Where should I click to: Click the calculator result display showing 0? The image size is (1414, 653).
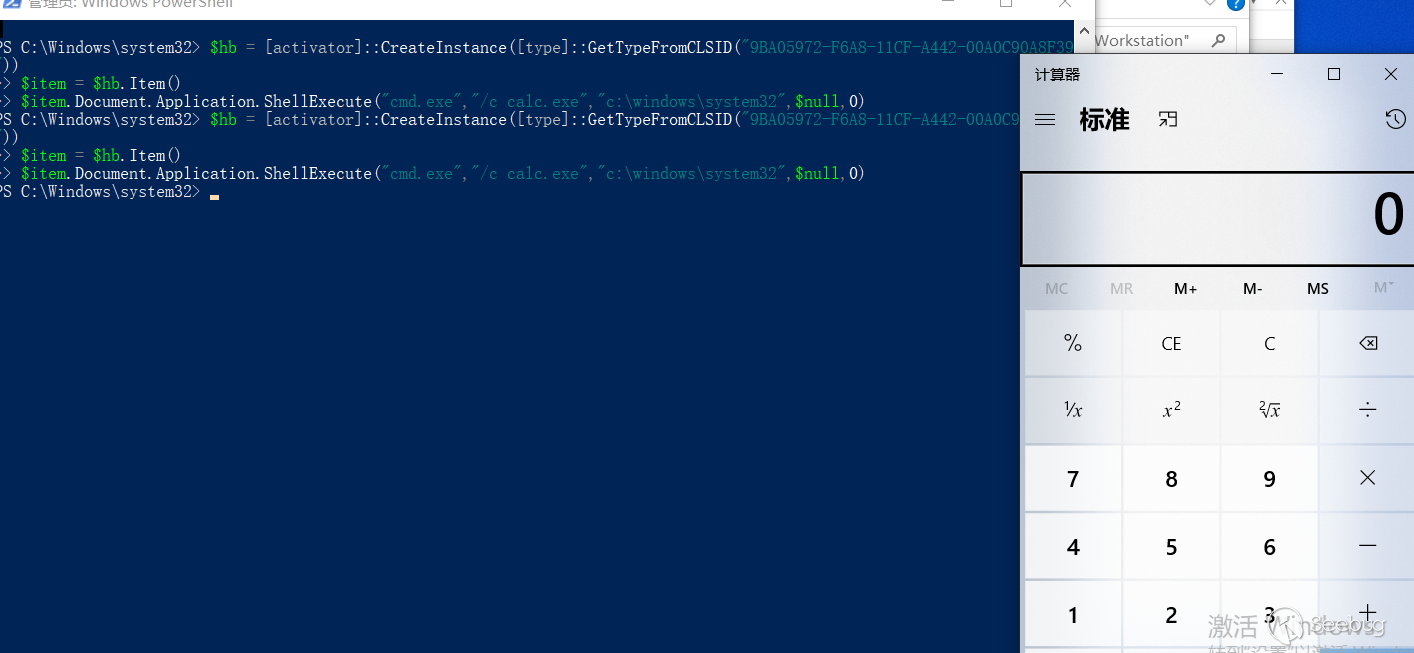(x=1216, y=217)
